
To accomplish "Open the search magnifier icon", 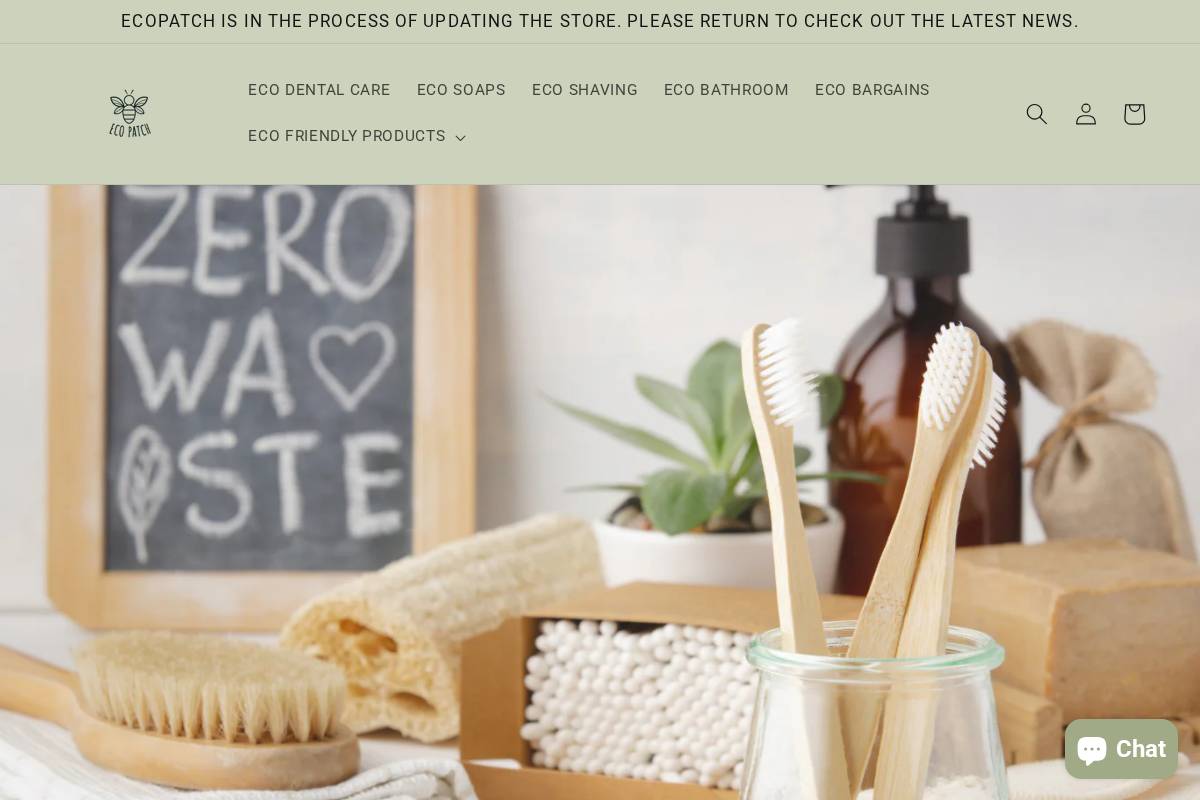I will tap(1037, 114).
